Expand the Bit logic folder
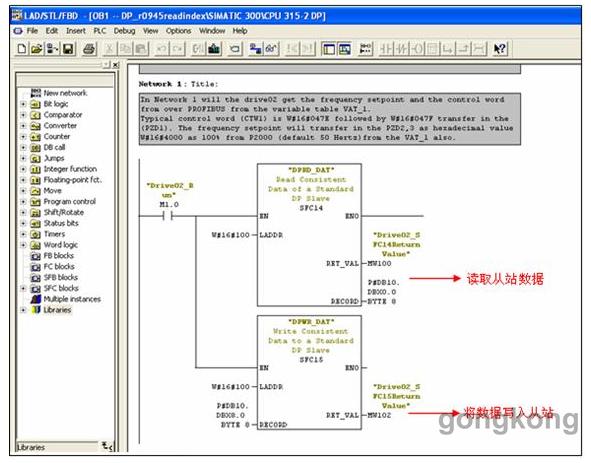Screen dimensions: 591x463 pos(23,104)
